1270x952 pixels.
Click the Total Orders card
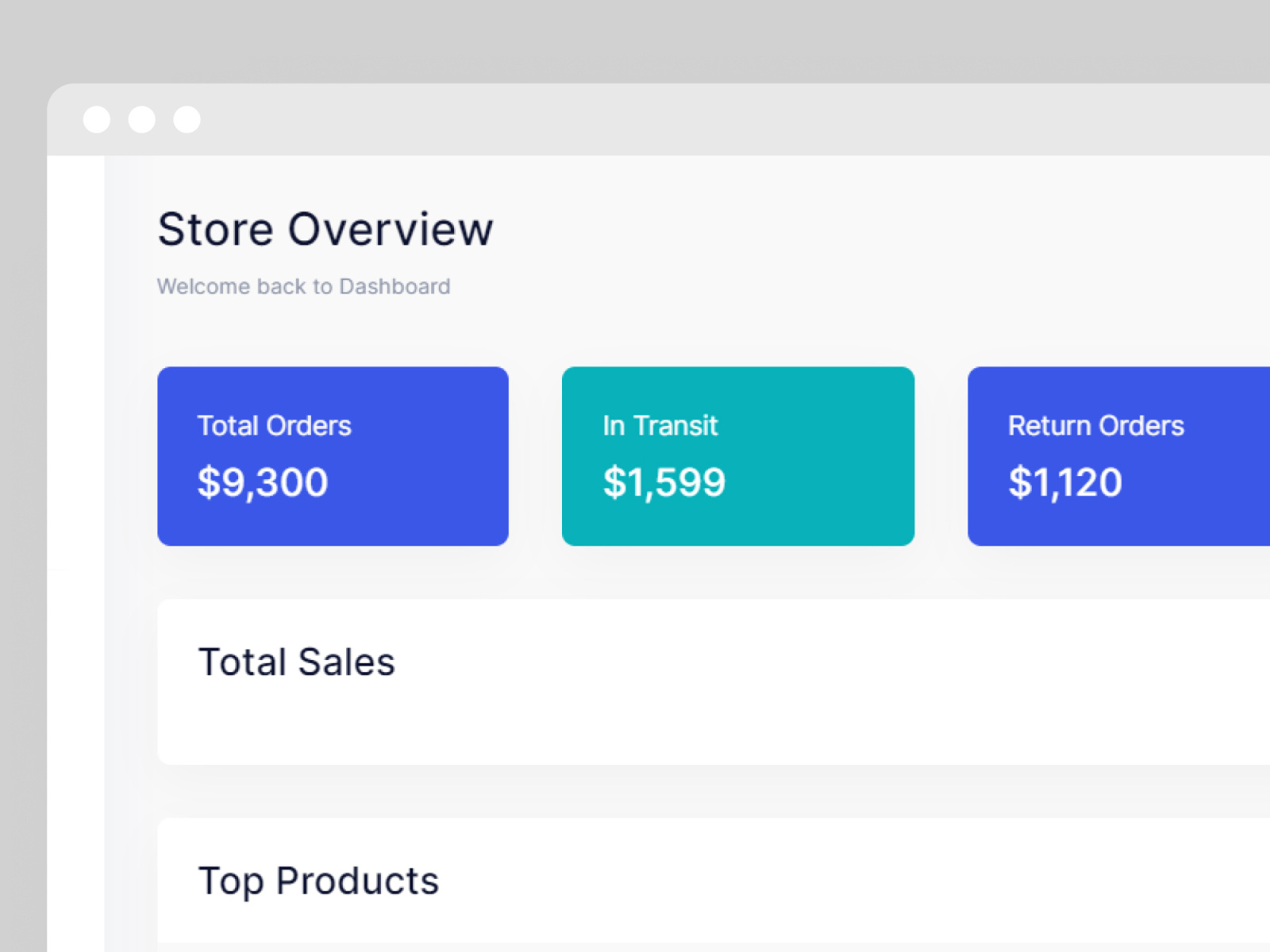pyautogui.click(x=333, y=456)
